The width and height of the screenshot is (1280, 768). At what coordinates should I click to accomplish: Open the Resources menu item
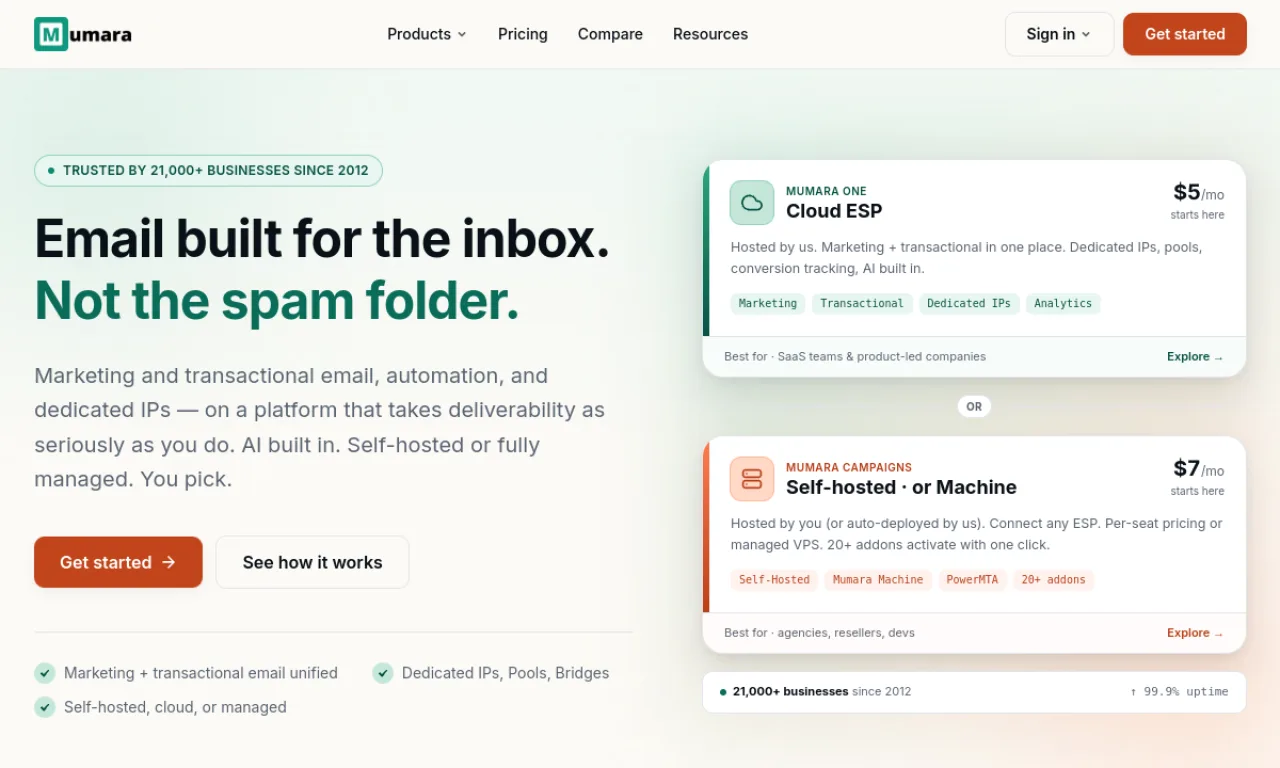[x=710, y=34]
